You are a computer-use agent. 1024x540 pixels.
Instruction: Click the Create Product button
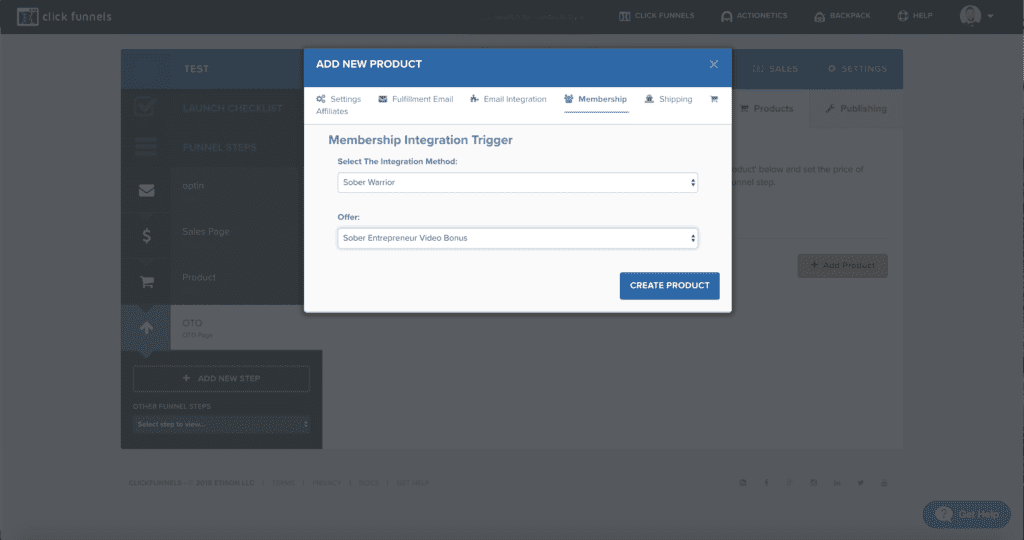click(669, 286)
